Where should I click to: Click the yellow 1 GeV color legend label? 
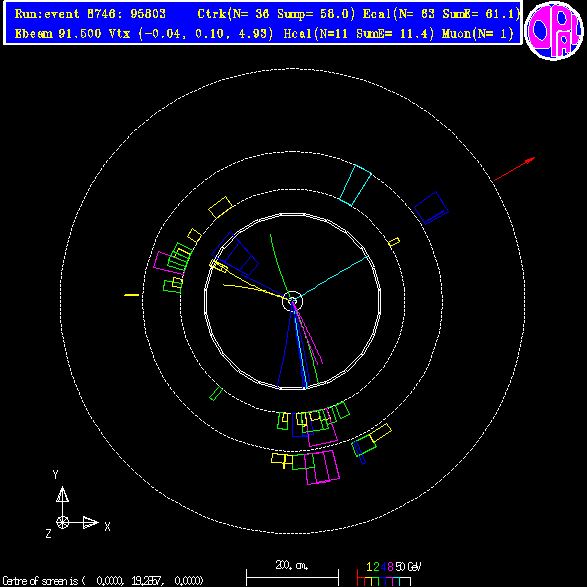[x=369, y=567]
